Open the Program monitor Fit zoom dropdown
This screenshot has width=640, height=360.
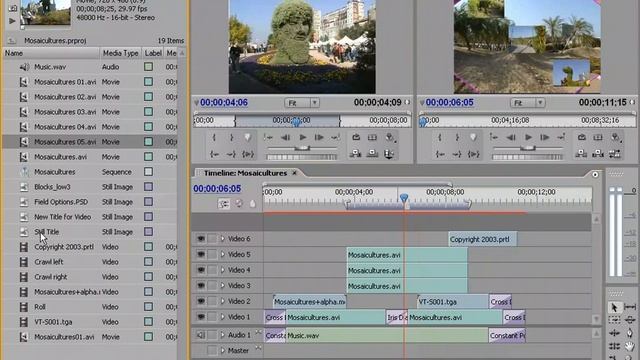click(x=528, y=103)
